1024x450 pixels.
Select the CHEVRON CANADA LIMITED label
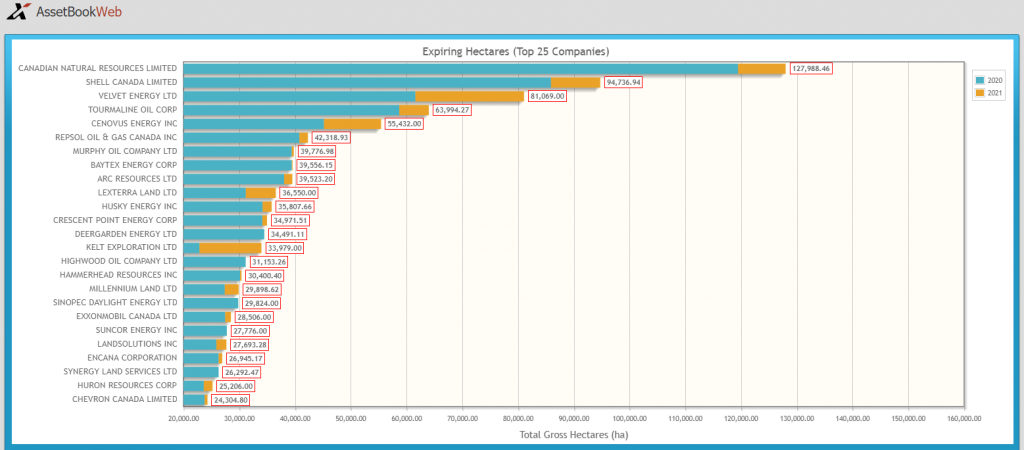tap(125, 399)
